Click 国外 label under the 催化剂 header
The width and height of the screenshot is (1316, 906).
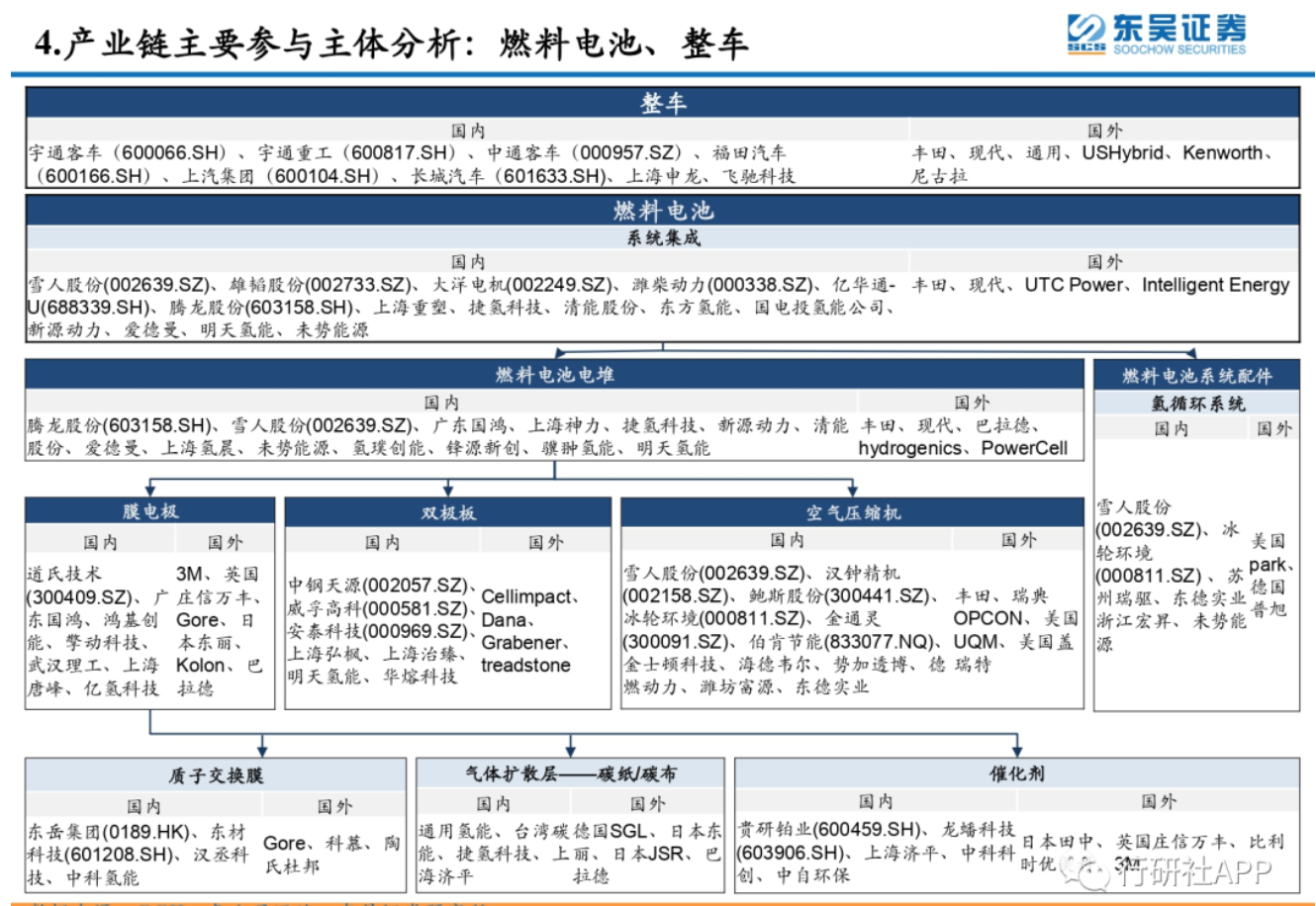pyautogui.click(x=1158, y=801)
